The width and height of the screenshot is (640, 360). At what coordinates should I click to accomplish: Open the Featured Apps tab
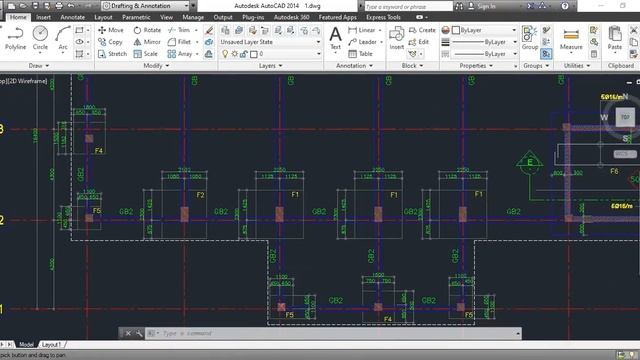coord(338,17)
